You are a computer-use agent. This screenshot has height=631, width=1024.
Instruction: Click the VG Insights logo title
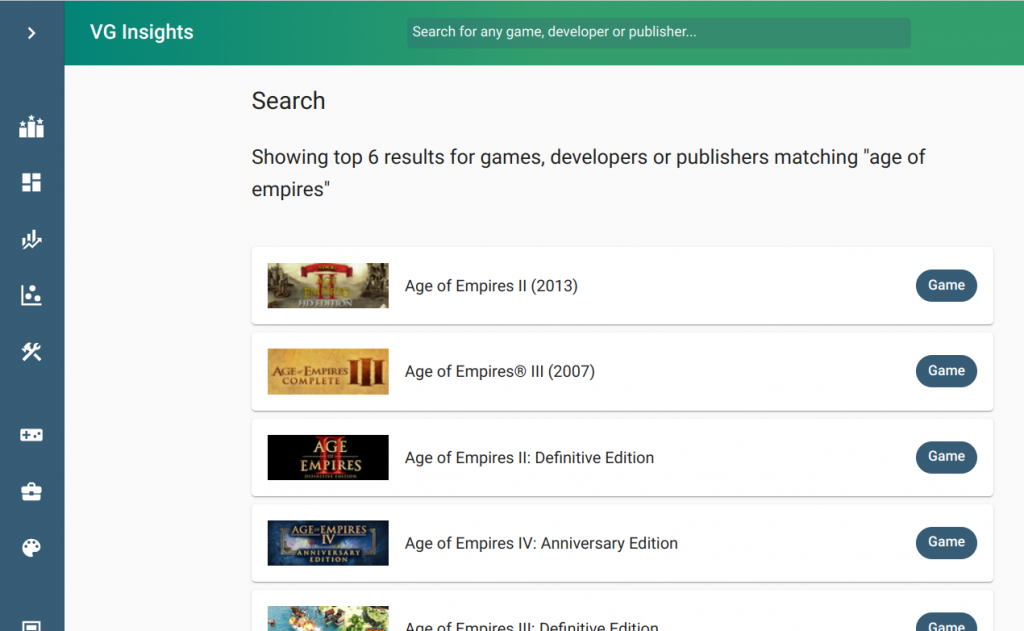142,32
